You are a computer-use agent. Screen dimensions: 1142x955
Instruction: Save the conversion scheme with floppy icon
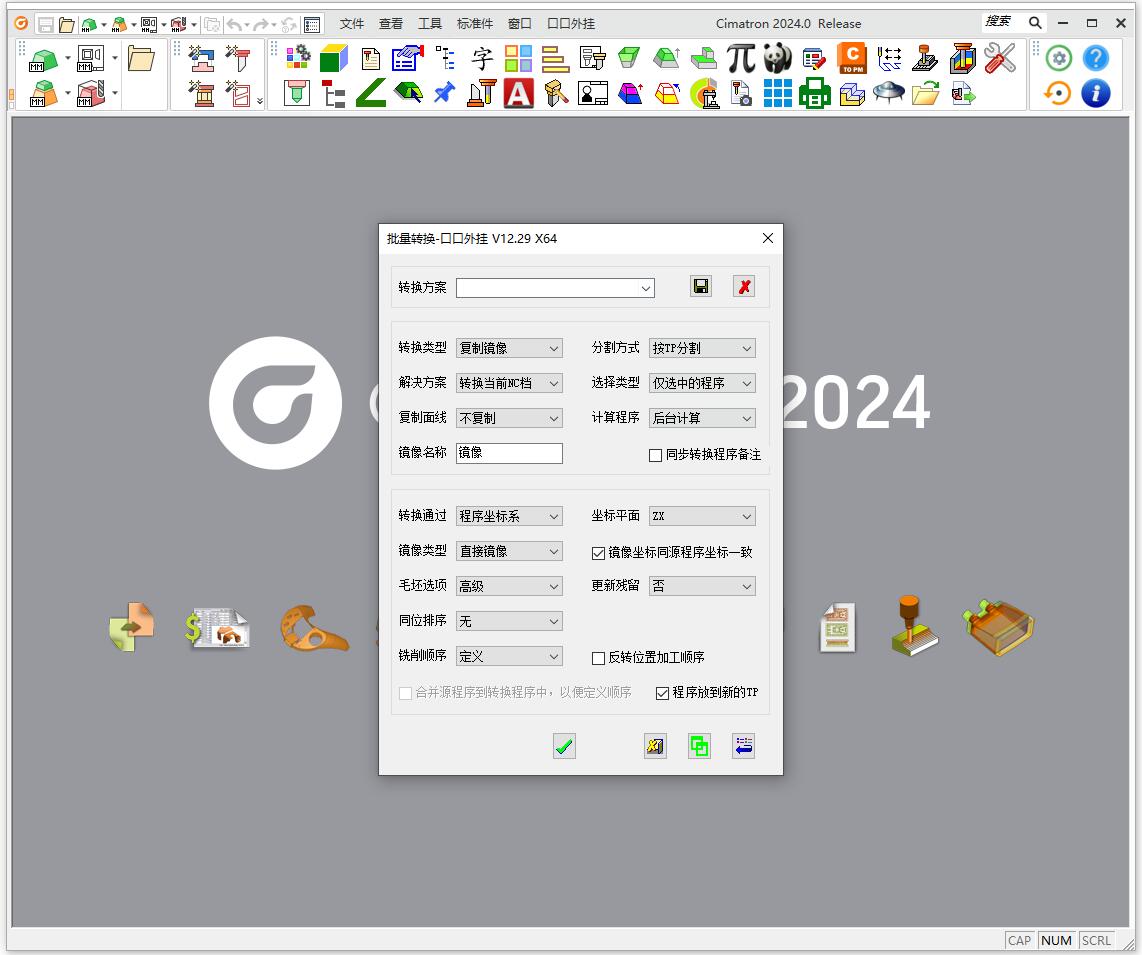(x=701, y=287)
